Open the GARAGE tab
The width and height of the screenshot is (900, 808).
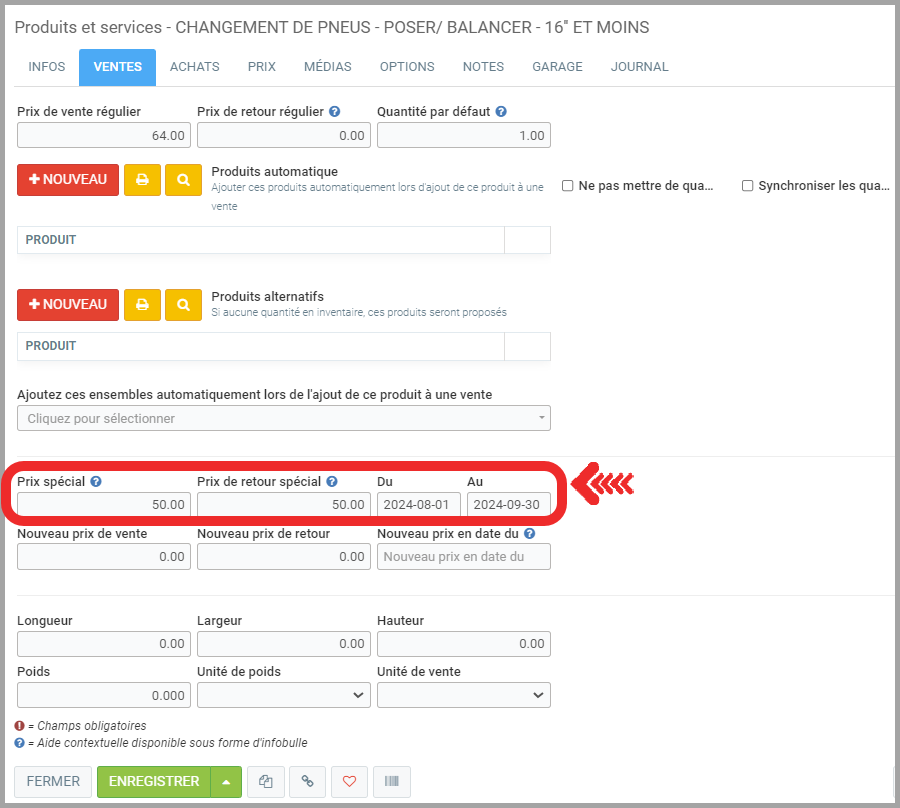tap(557, 67)
